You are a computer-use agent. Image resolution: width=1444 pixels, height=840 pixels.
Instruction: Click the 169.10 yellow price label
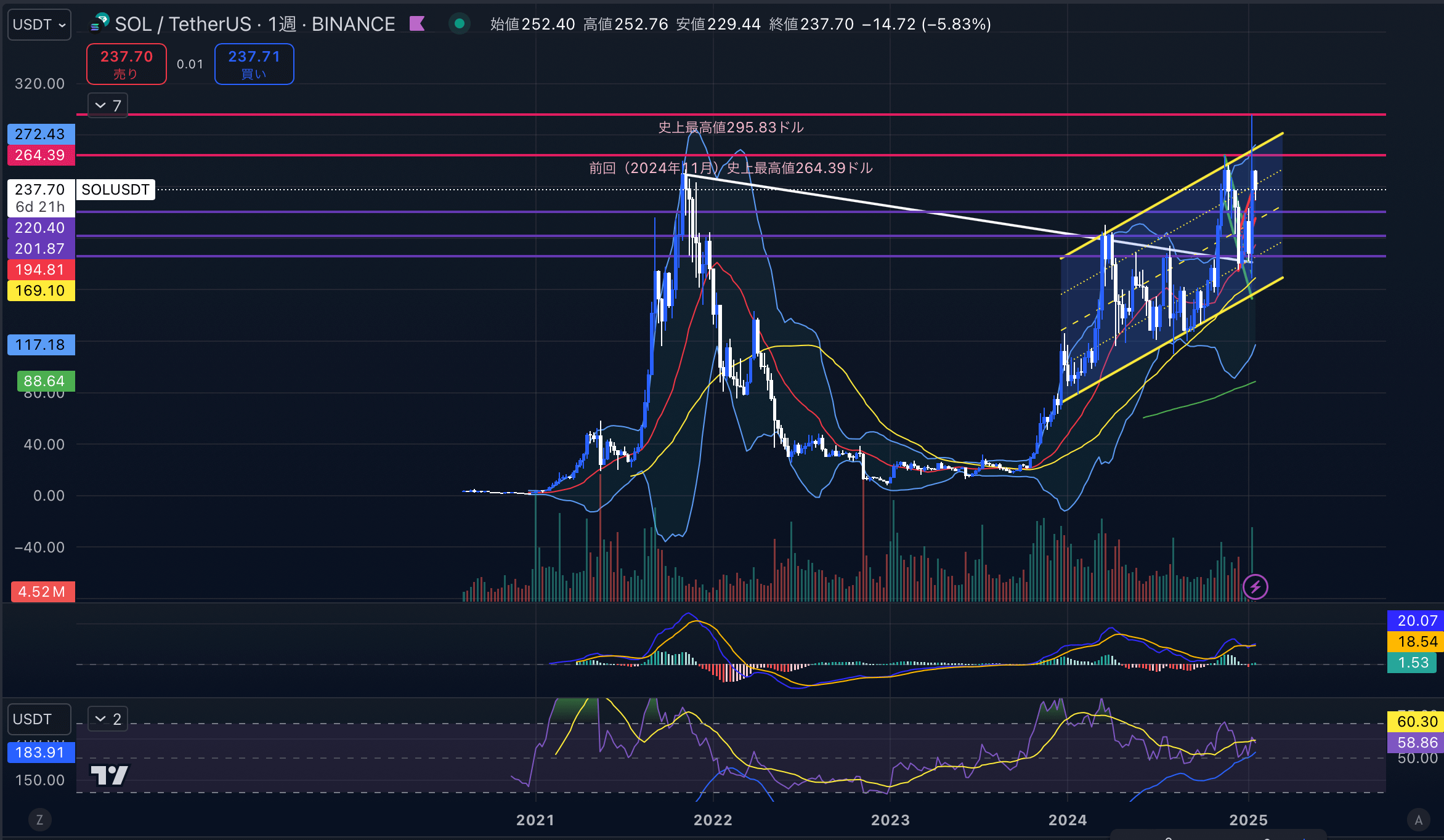41,291
